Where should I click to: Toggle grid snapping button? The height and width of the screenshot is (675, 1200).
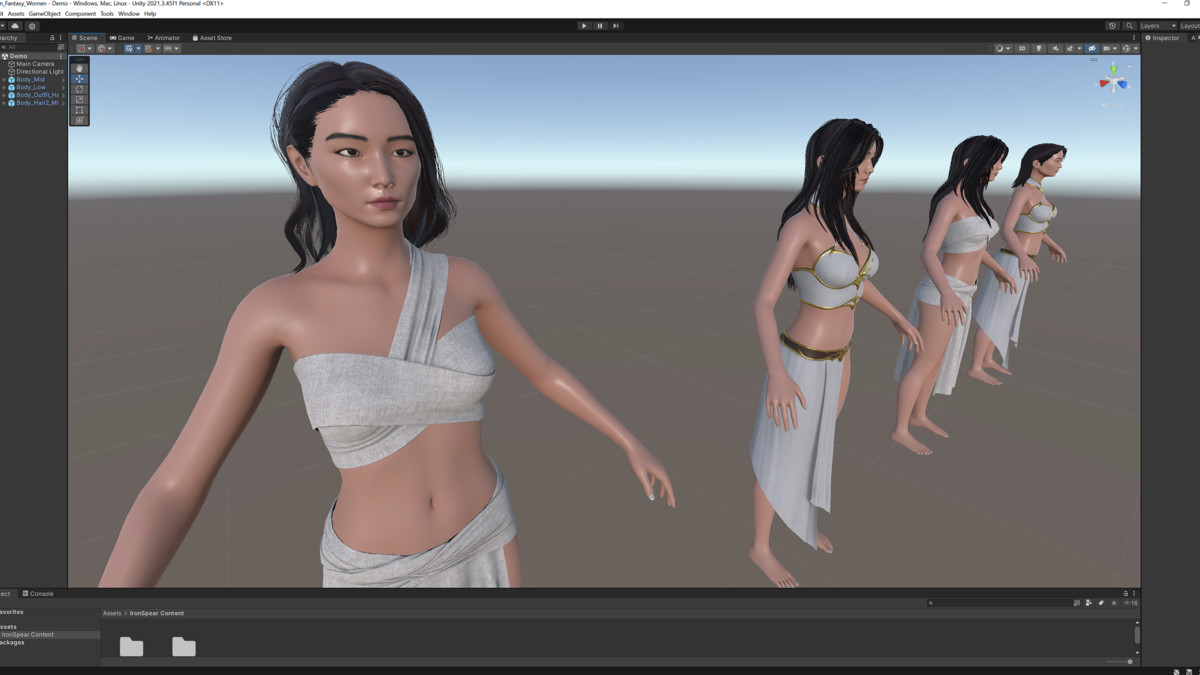pyautogui.click(x=148, y=48)
